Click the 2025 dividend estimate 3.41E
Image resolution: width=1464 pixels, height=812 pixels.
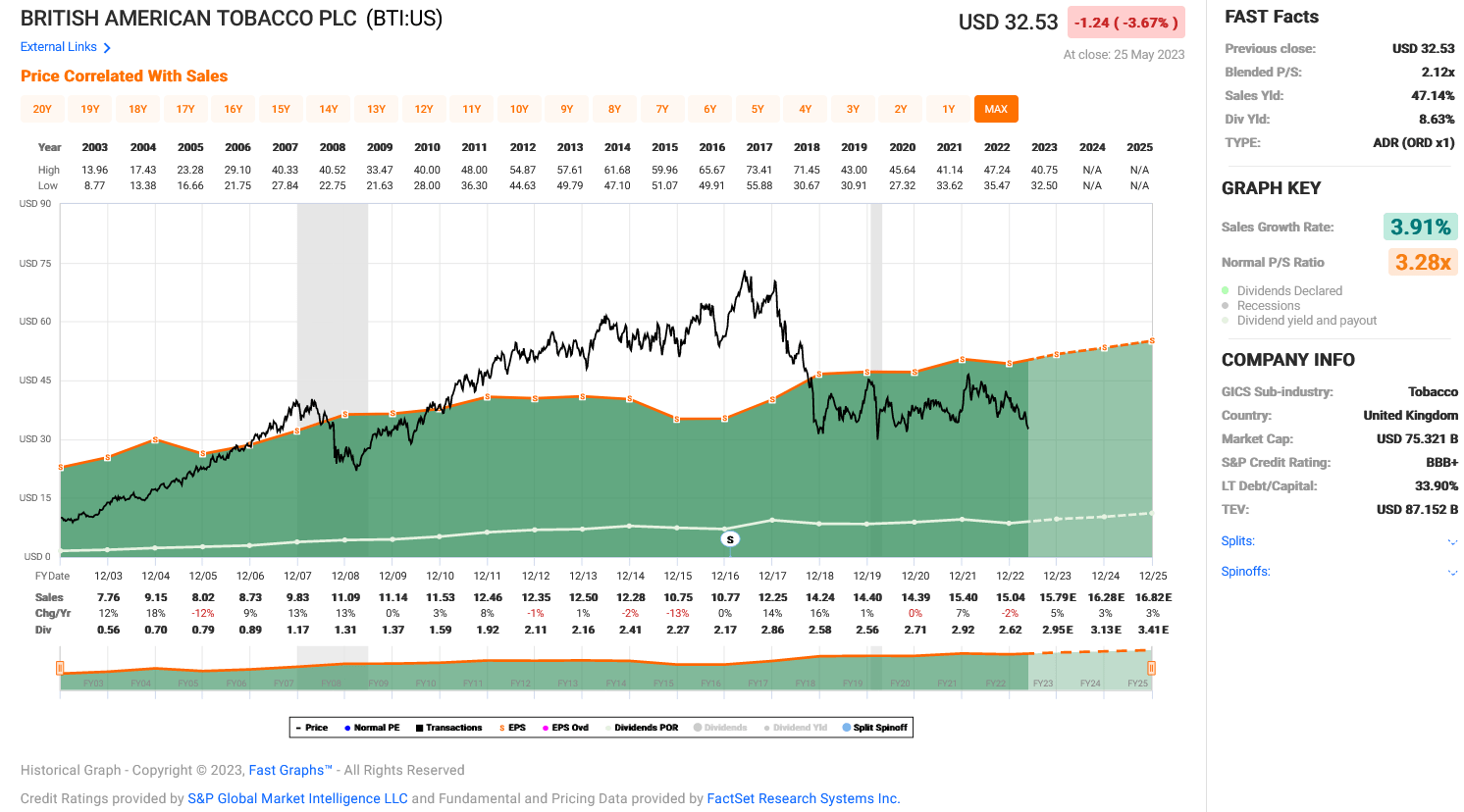(x=1153, y=630)
